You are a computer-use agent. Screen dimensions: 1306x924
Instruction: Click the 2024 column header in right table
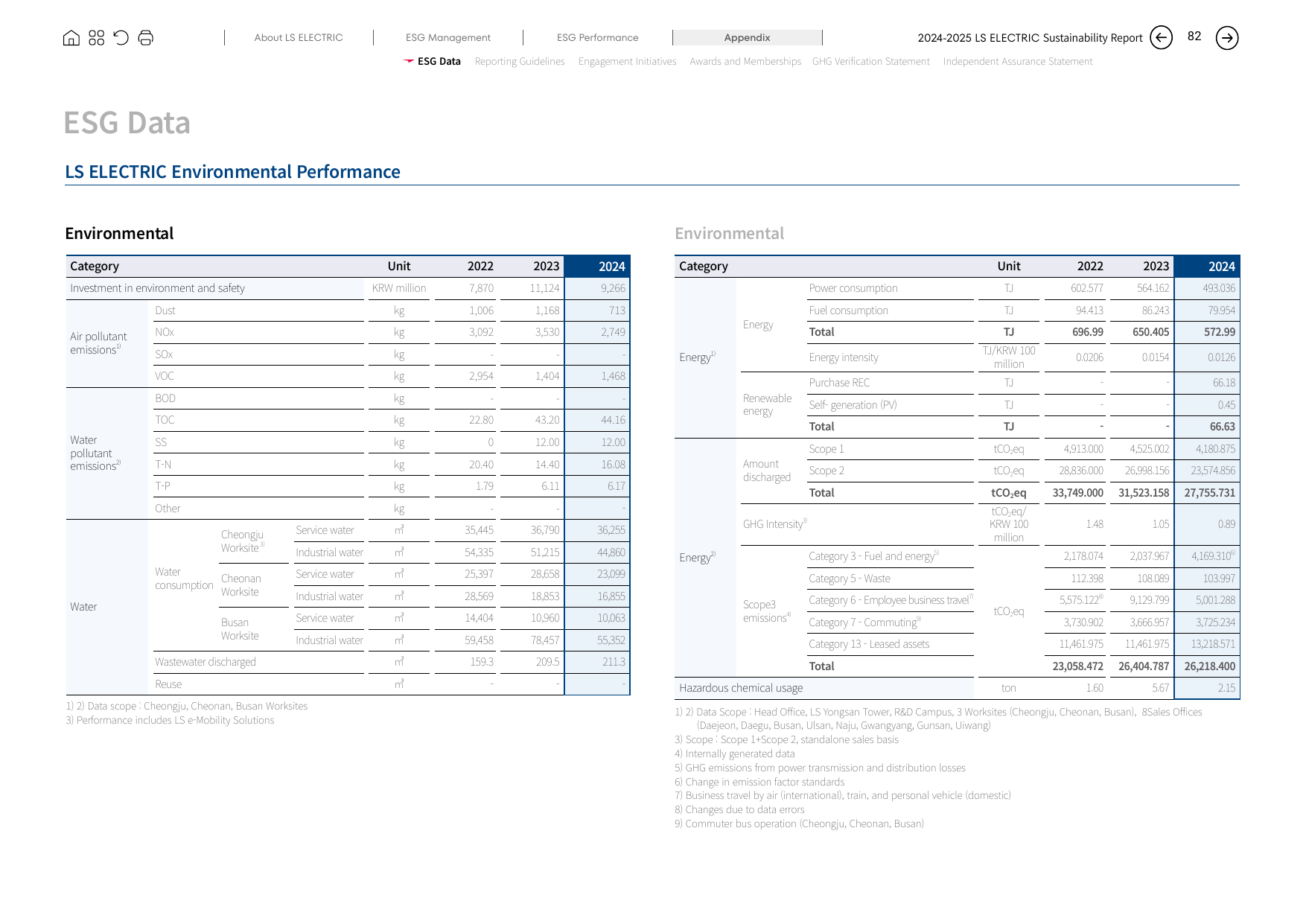point(1207,267)
